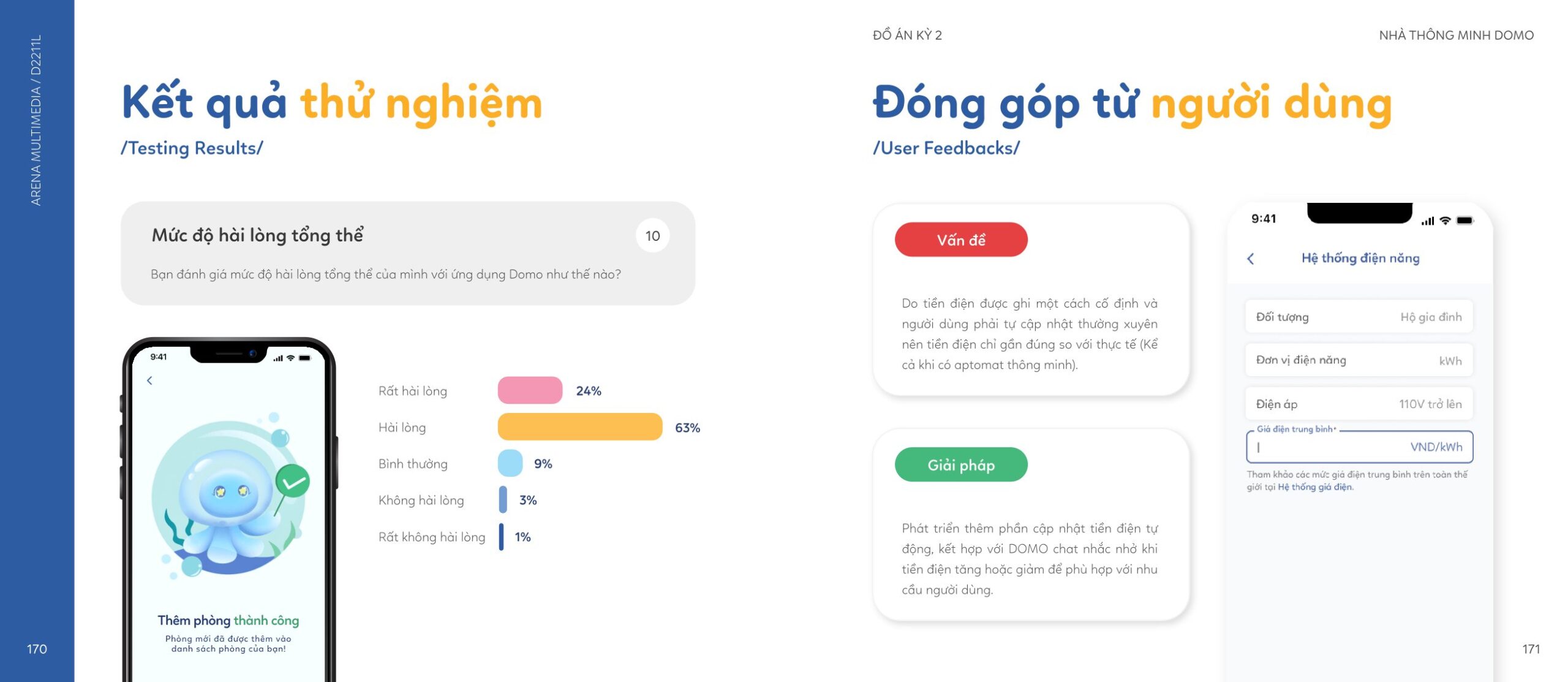Viewport: 1568px width, 682px height.
Task: Click into Giá điện trung bình input field
Action: [x=1359, y=447]
